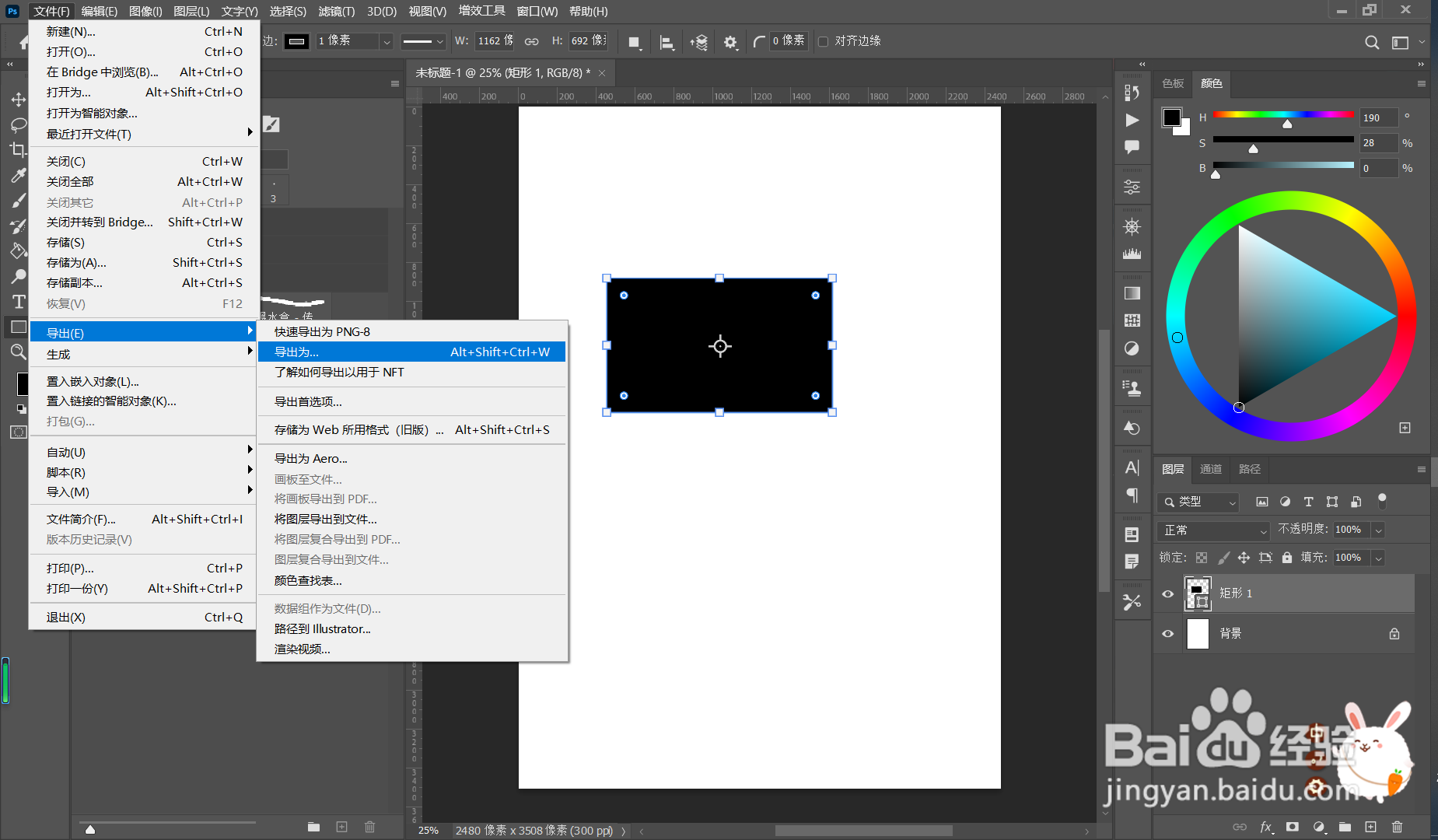Enable the 对齐边缘 checkbox
Screen dimensions: 1438x840
click(824, 41)
